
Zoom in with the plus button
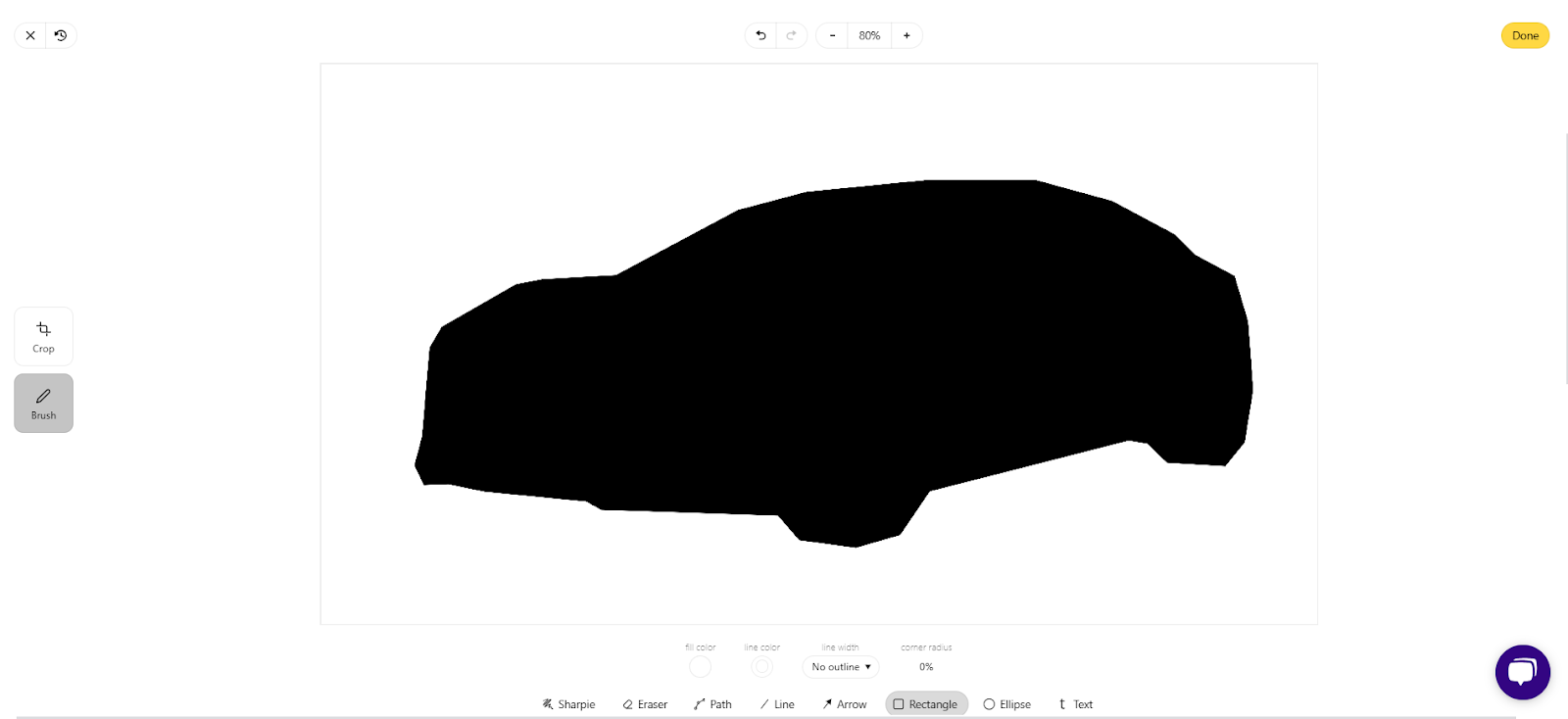coord(906,35)
